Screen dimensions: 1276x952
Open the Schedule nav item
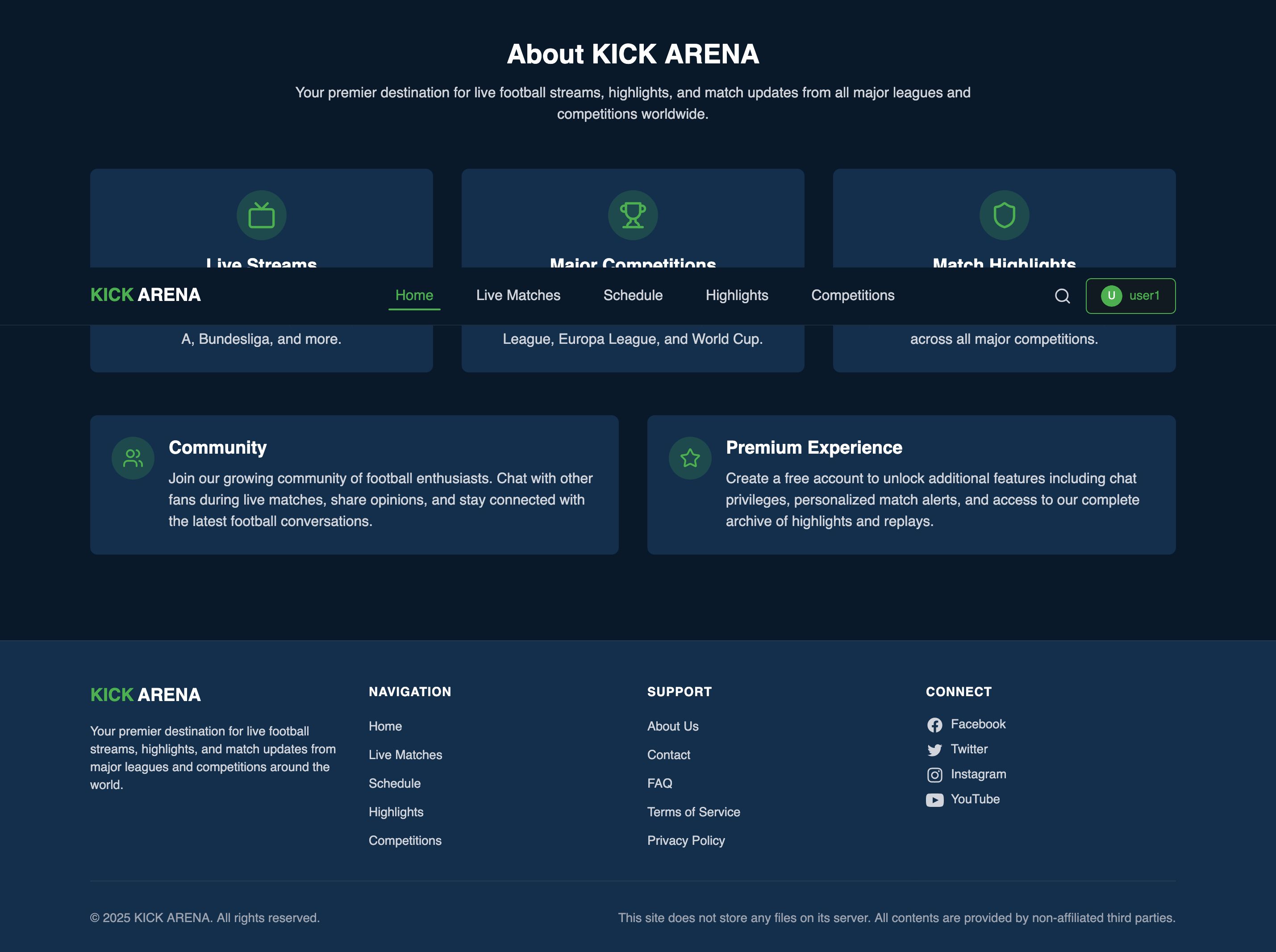tap(633, 296)
